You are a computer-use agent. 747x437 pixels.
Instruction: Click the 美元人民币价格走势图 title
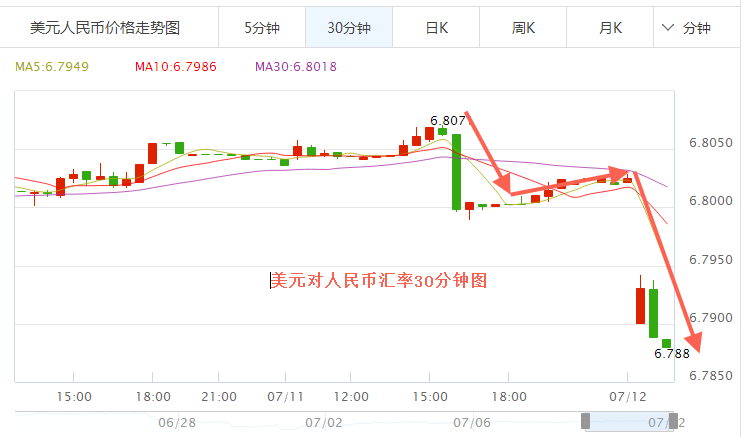point(105,28)
